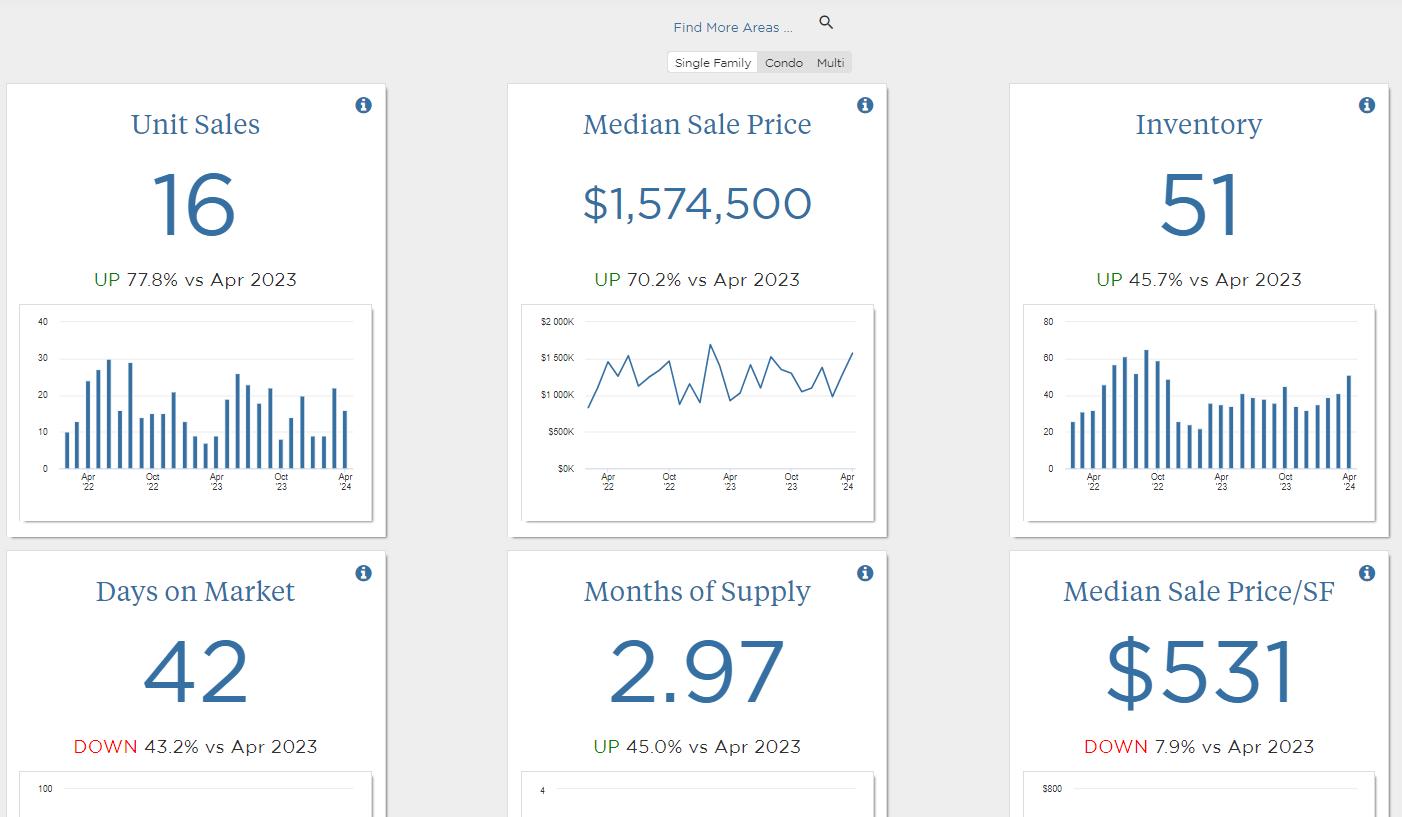1402x817 pixels.
Task: Switch to Multi property type
Action: pyautogui.click(x=830, y=63)
